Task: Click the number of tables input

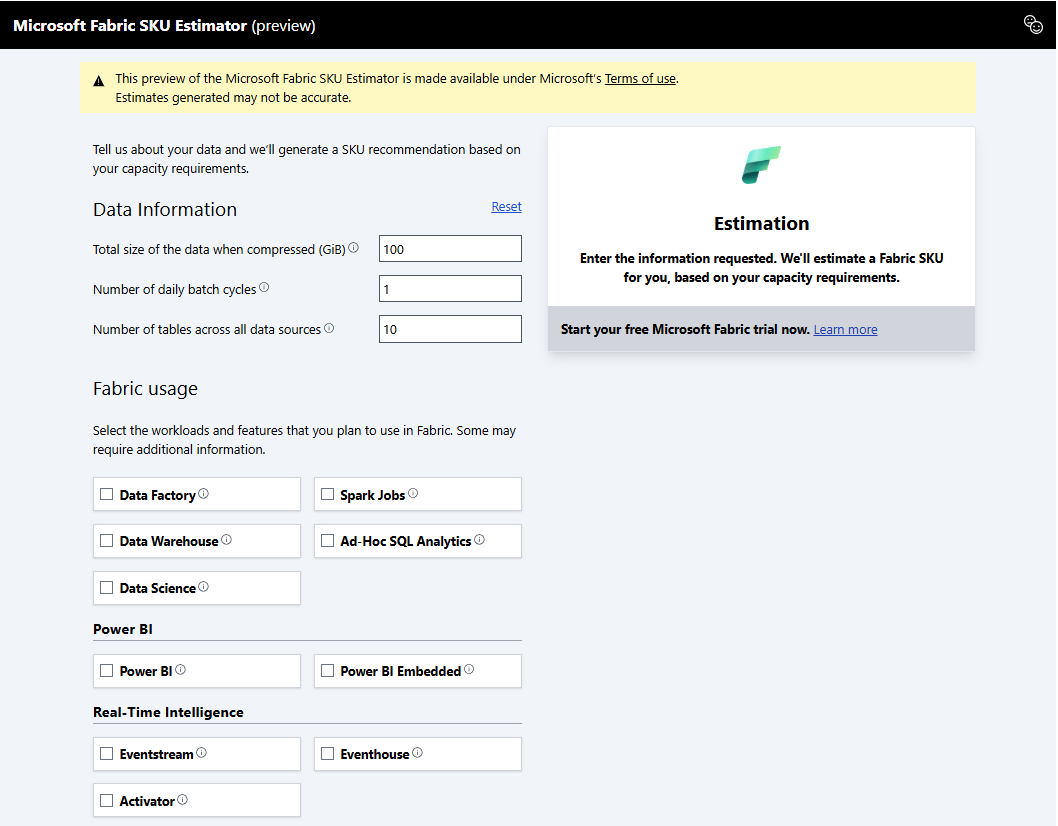Action: tap(450, 329)
